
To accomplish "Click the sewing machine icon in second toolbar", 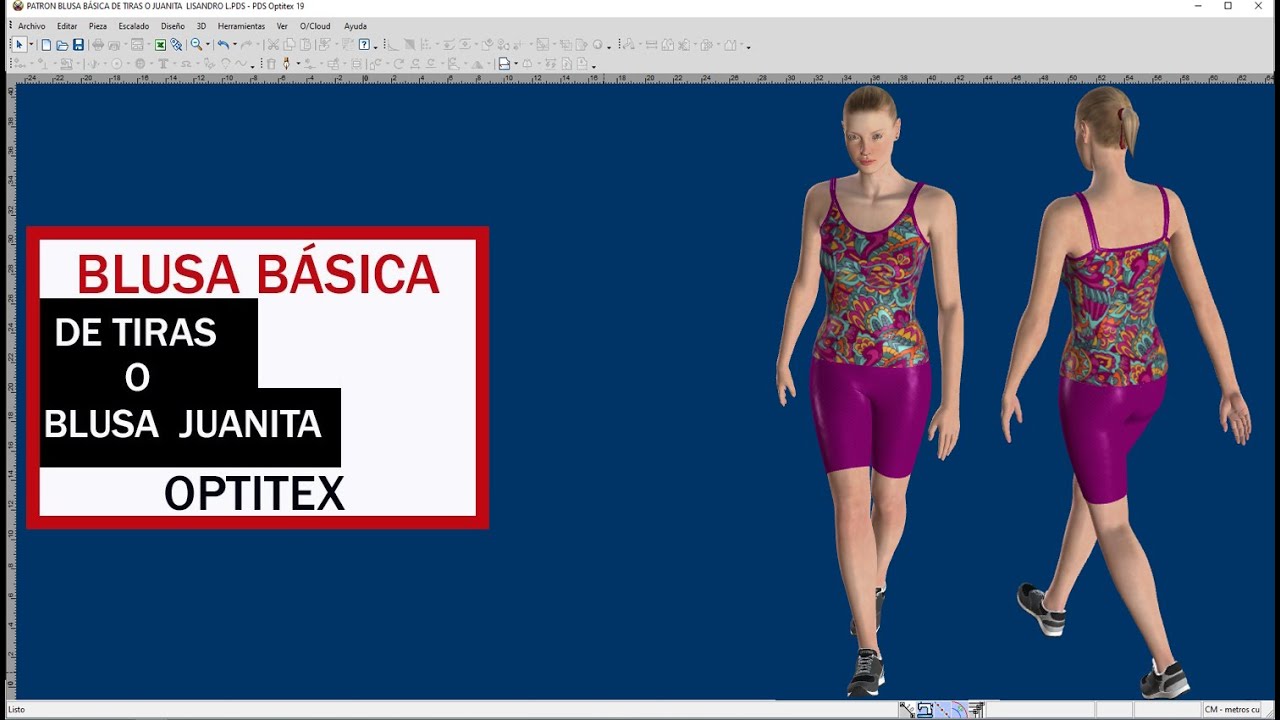I will (66, 64).
